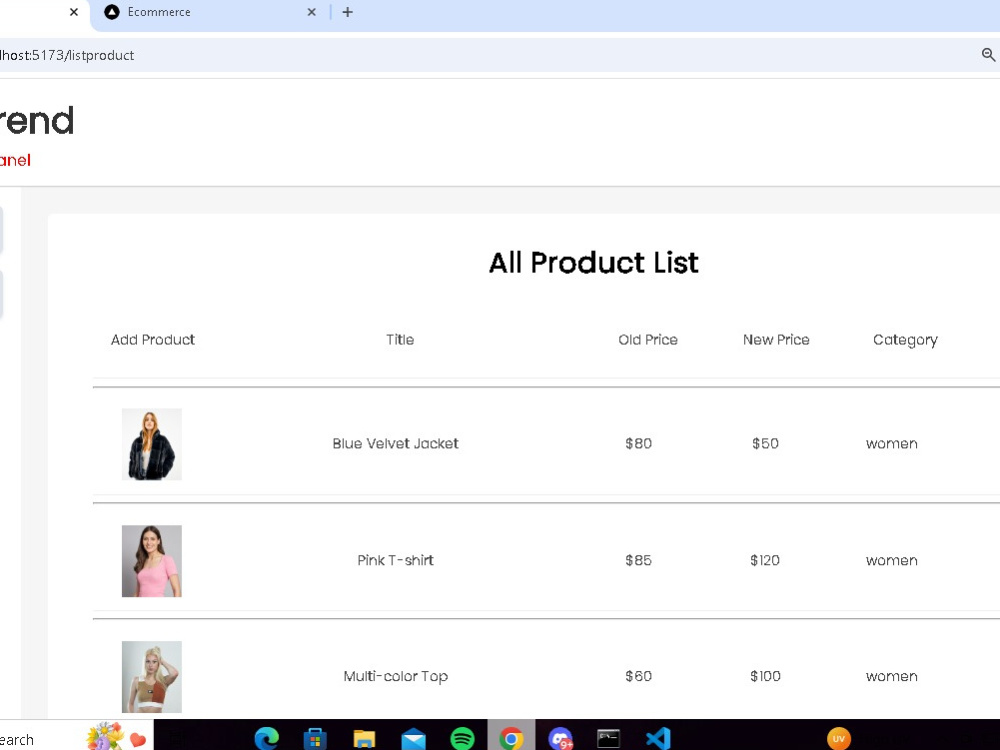Image resolution: width=1000 pixels, height=750 pixels.
Task: Click the flower search highlight icon
Action: point(105,737)
